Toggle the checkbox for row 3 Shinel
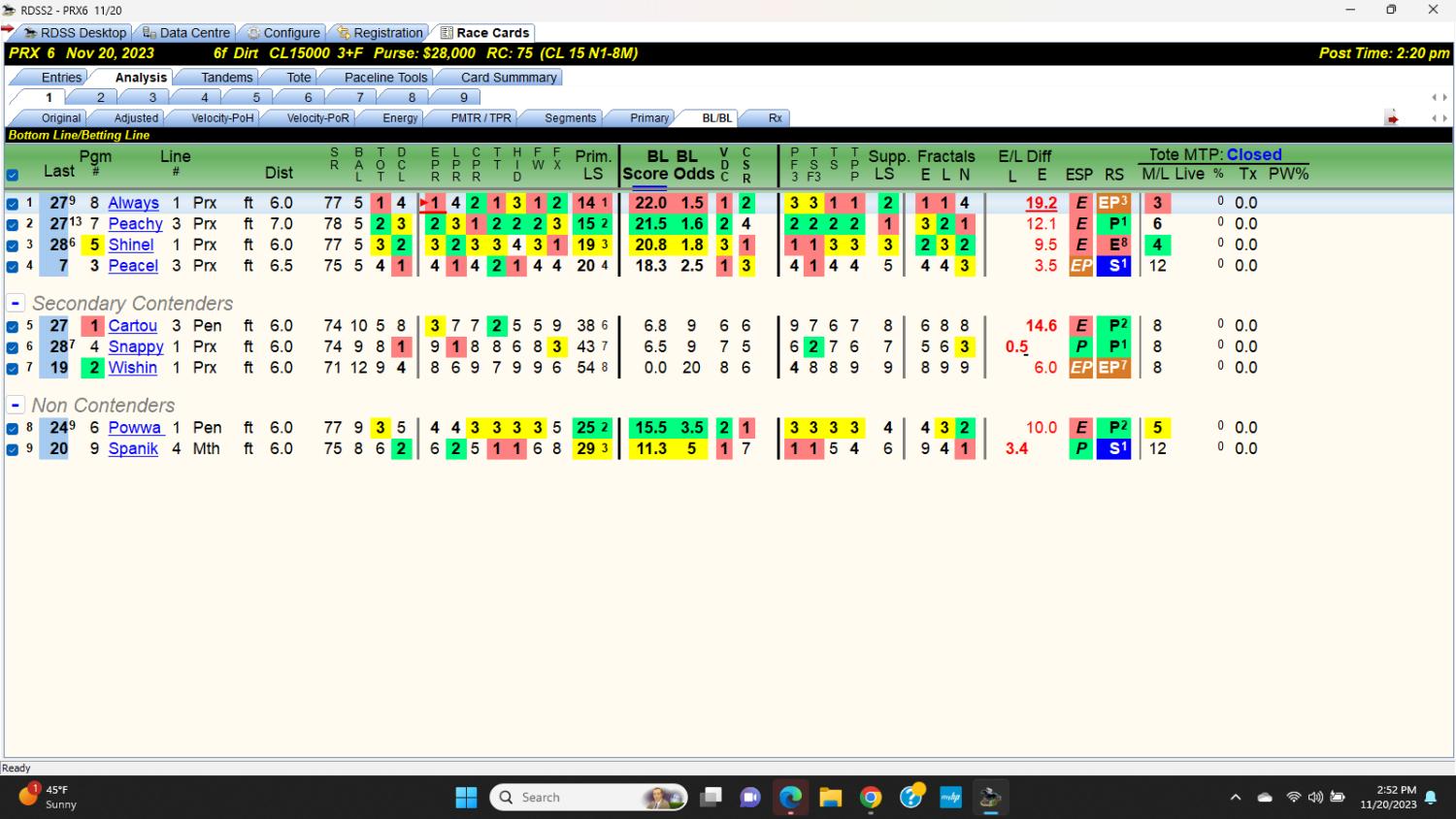The height and width of the screenshot is (819, 1456). coord(12,246)
